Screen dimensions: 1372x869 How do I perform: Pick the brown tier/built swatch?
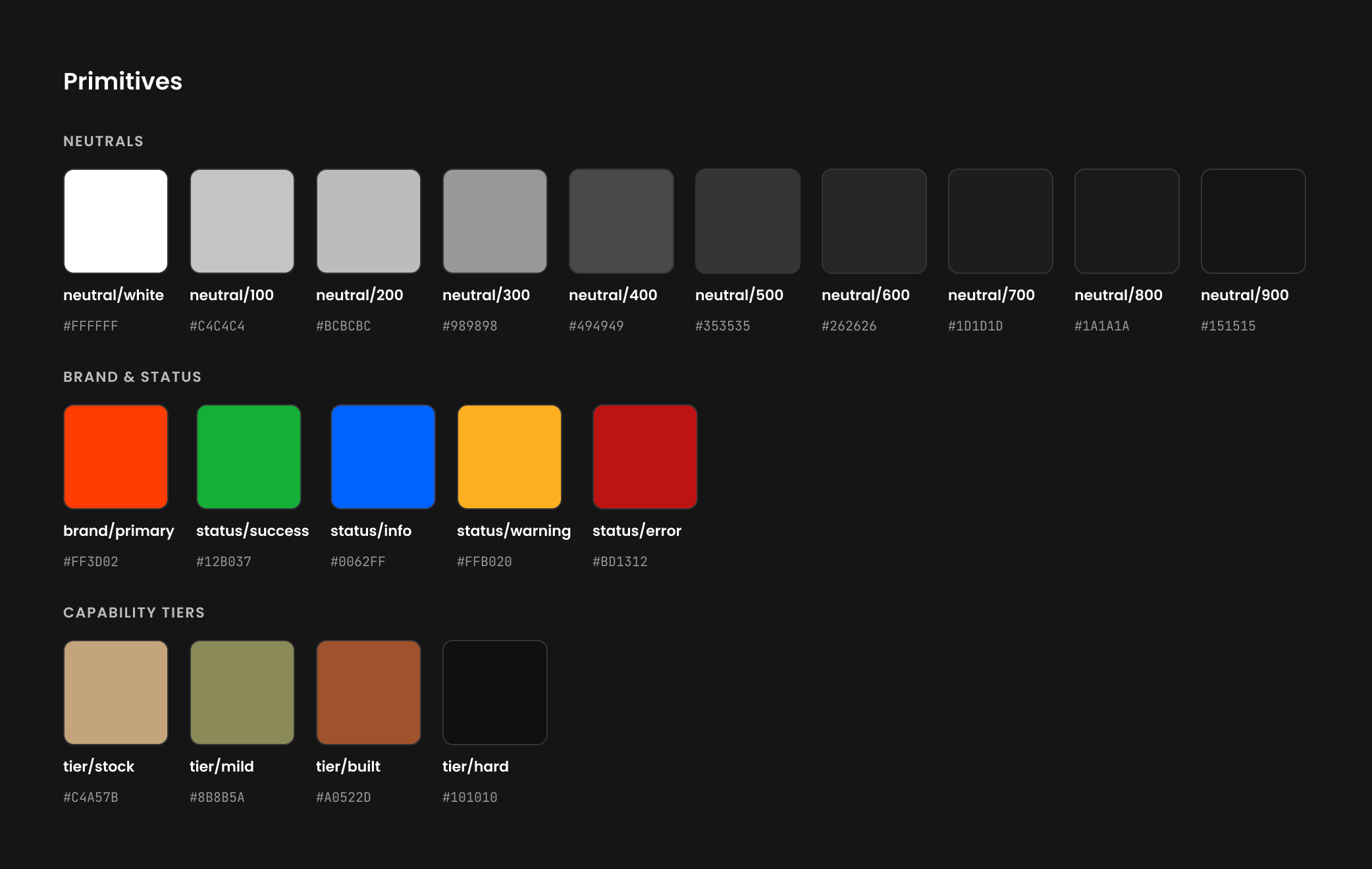[369, 693]
